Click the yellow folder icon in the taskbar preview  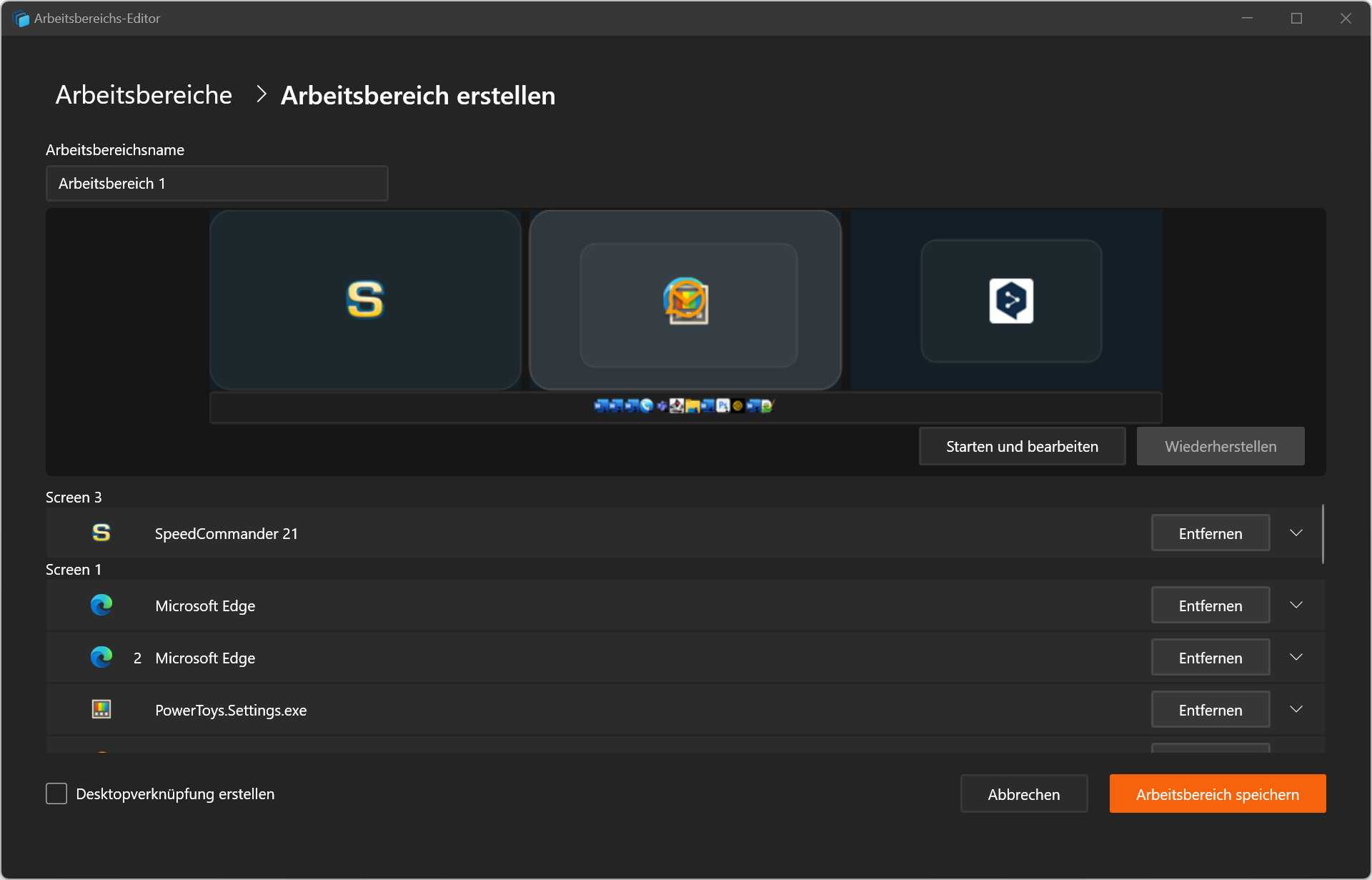click(x=692, y=405)
